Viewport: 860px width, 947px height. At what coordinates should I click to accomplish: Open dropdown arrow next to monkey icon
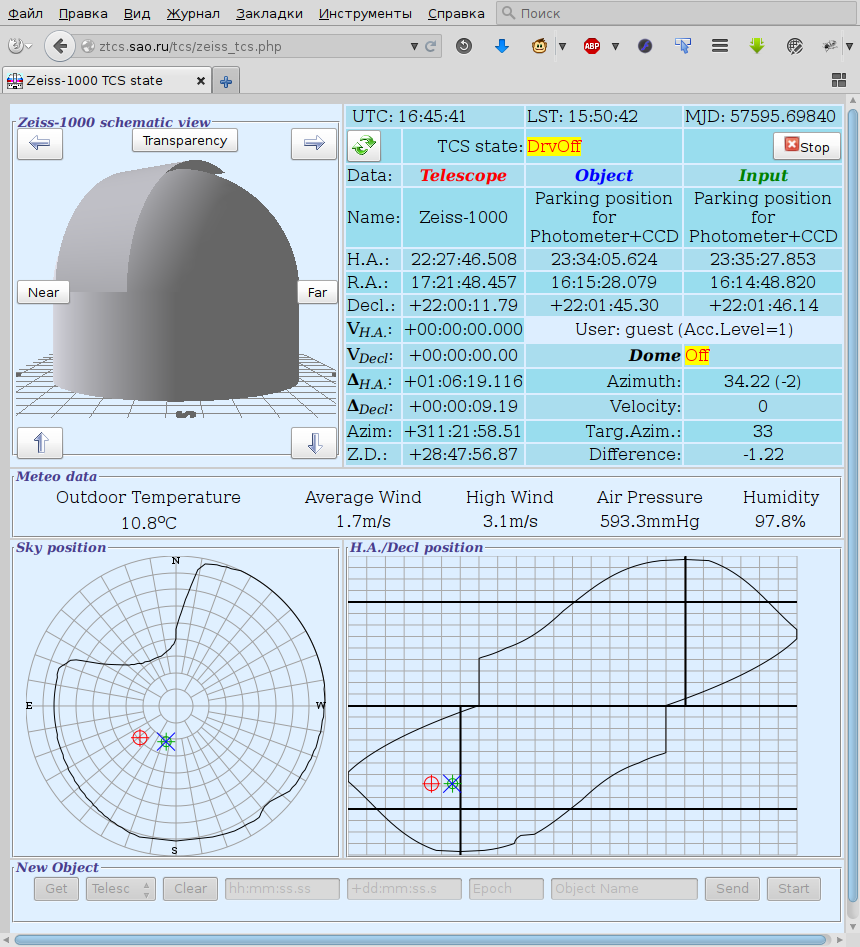(x=562, y=46)
